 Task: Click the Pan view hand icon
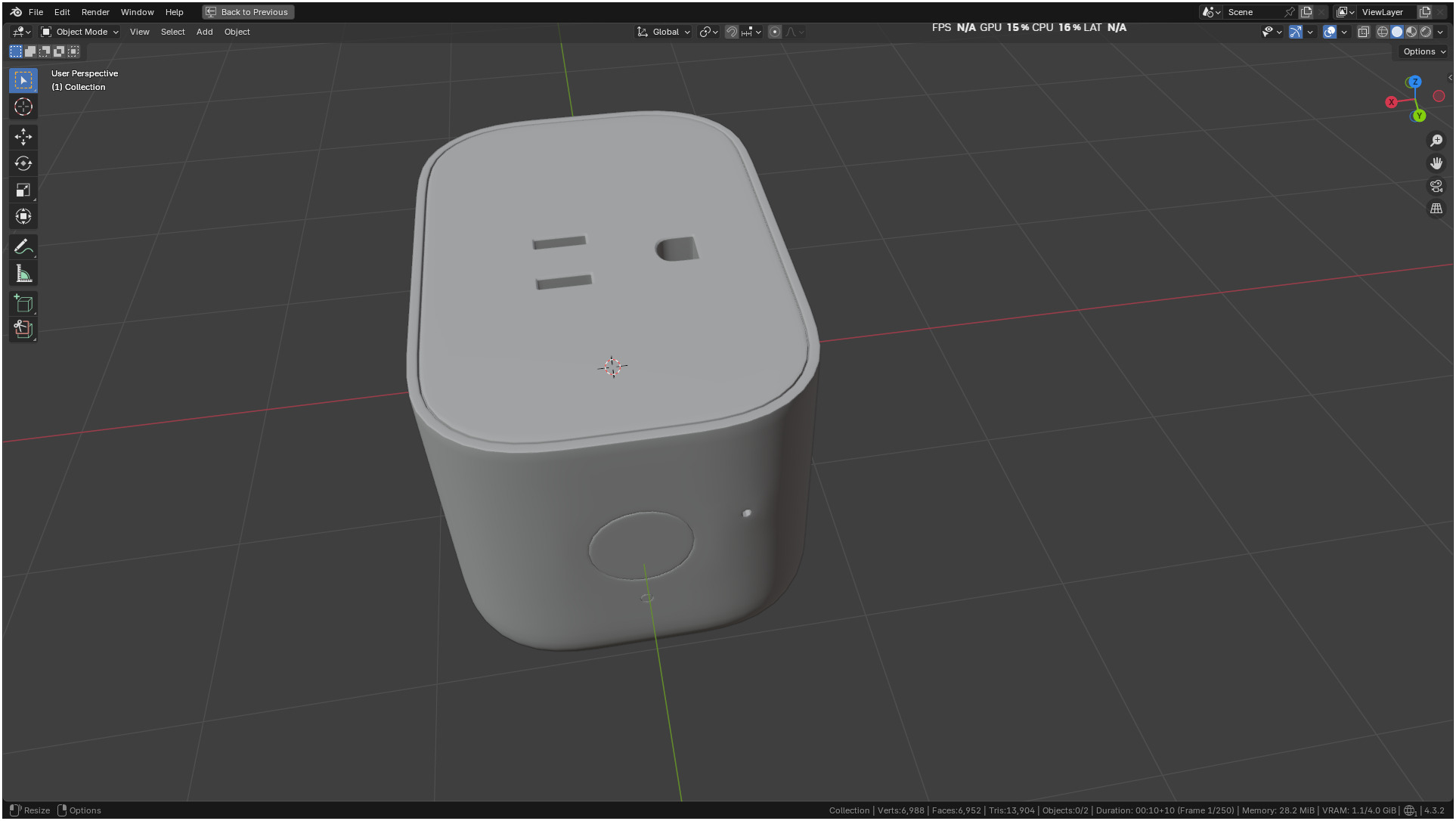click(1436, 163)
